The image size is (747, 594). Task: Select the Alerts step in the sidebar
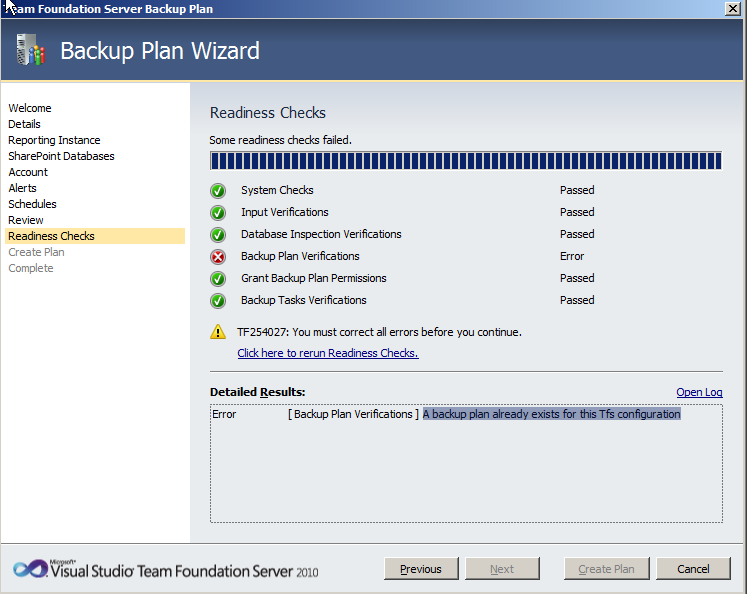pyautogui.click(x=22, y=188)
